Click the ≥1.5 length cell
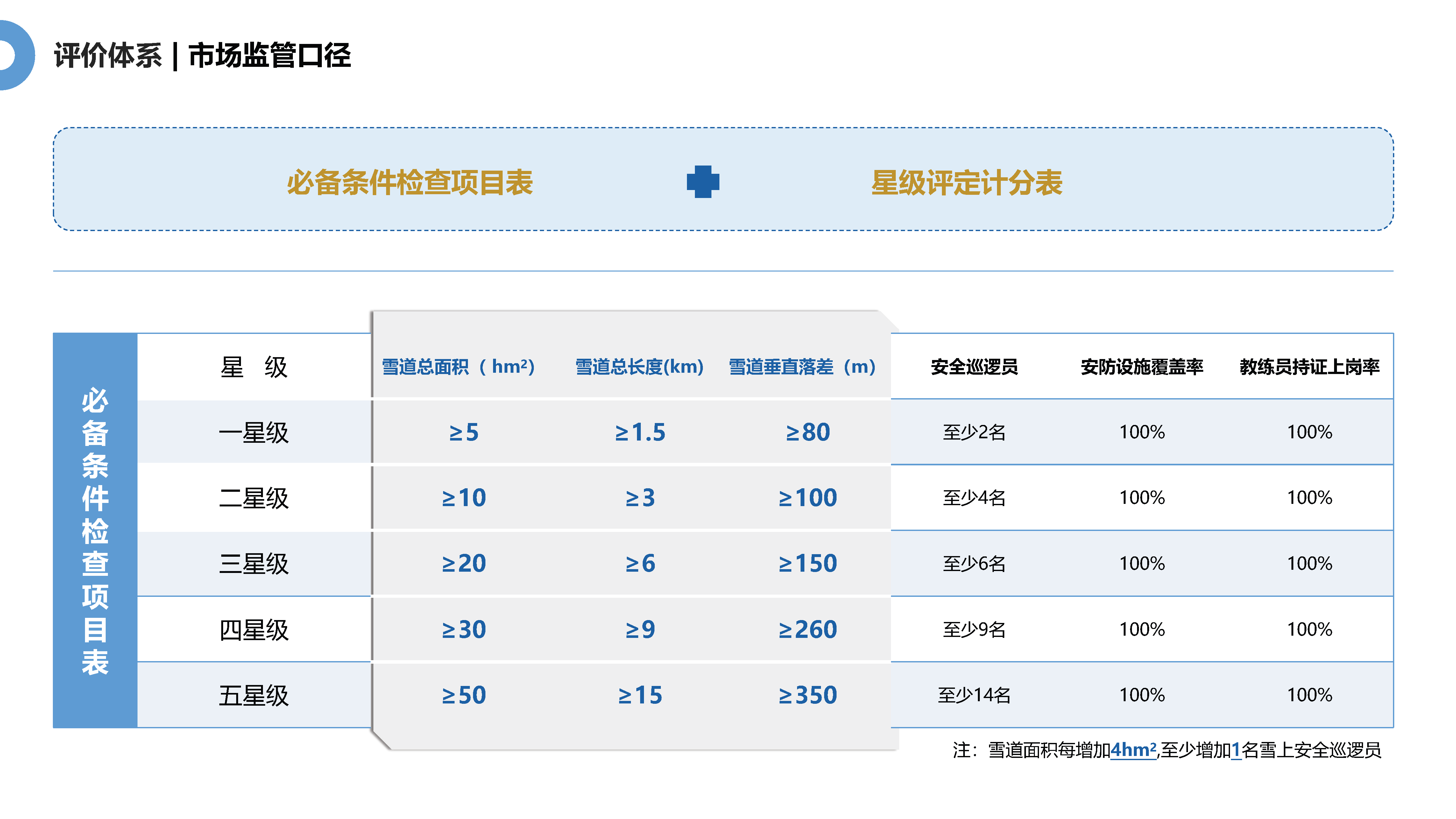Image resolution: width=1456 pixels, height=819 pixels. click(x=640, y=432)
